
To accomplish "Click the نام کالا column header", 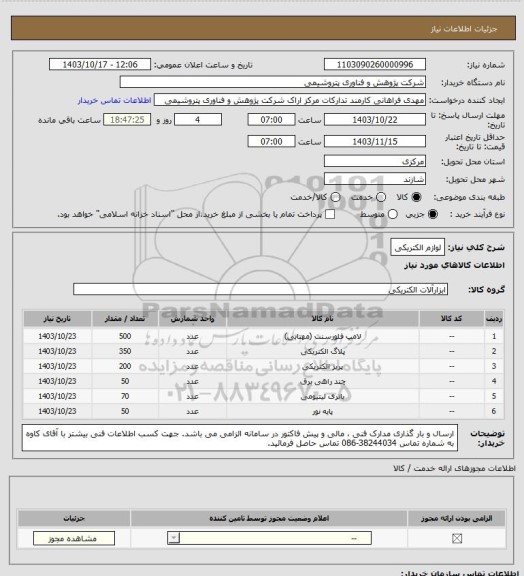I will tap(323, 319).
